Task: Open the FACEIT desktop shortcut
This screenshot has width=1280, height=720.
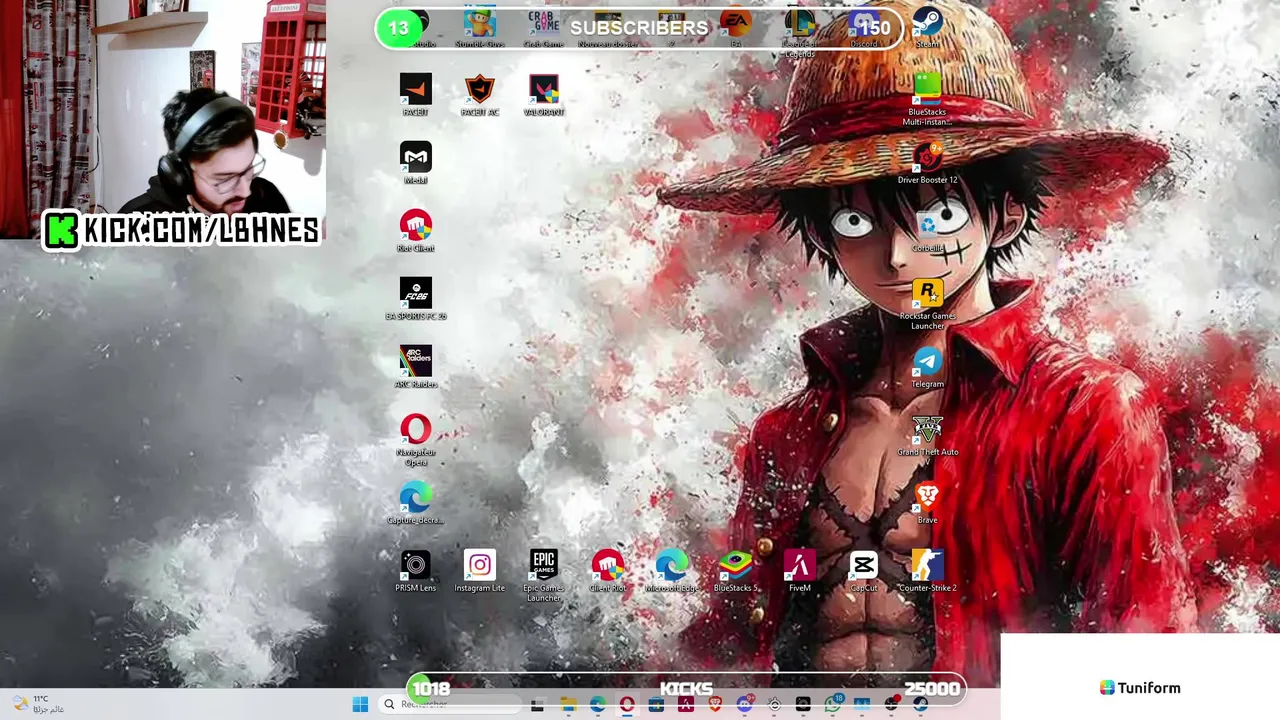Action: pos(415,96)
